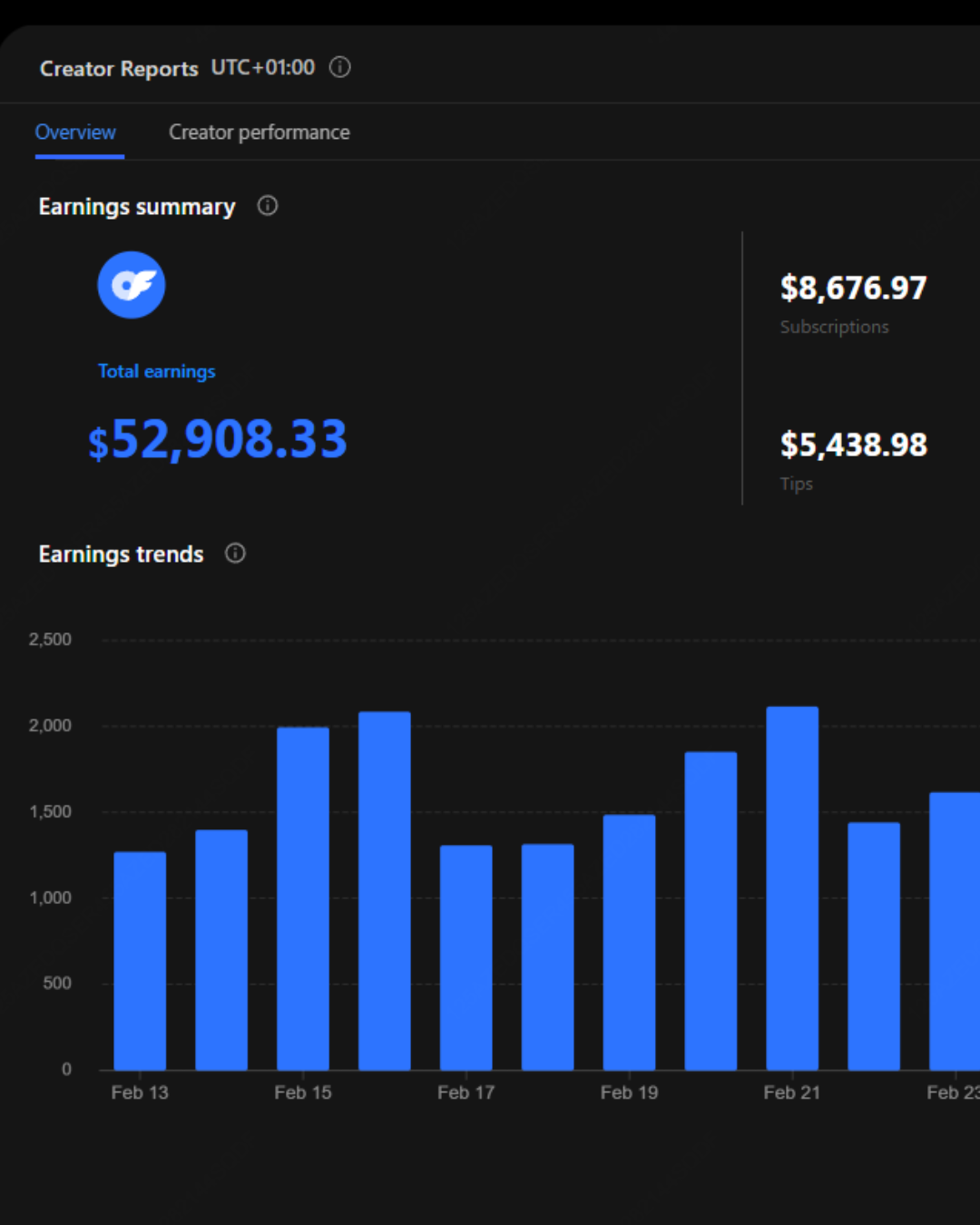The width and height of the screenshot is (980, 1225).
Task: Select the $52,908.33 total earnings amount
Action: pyautogui.click(x=218, y=440)
